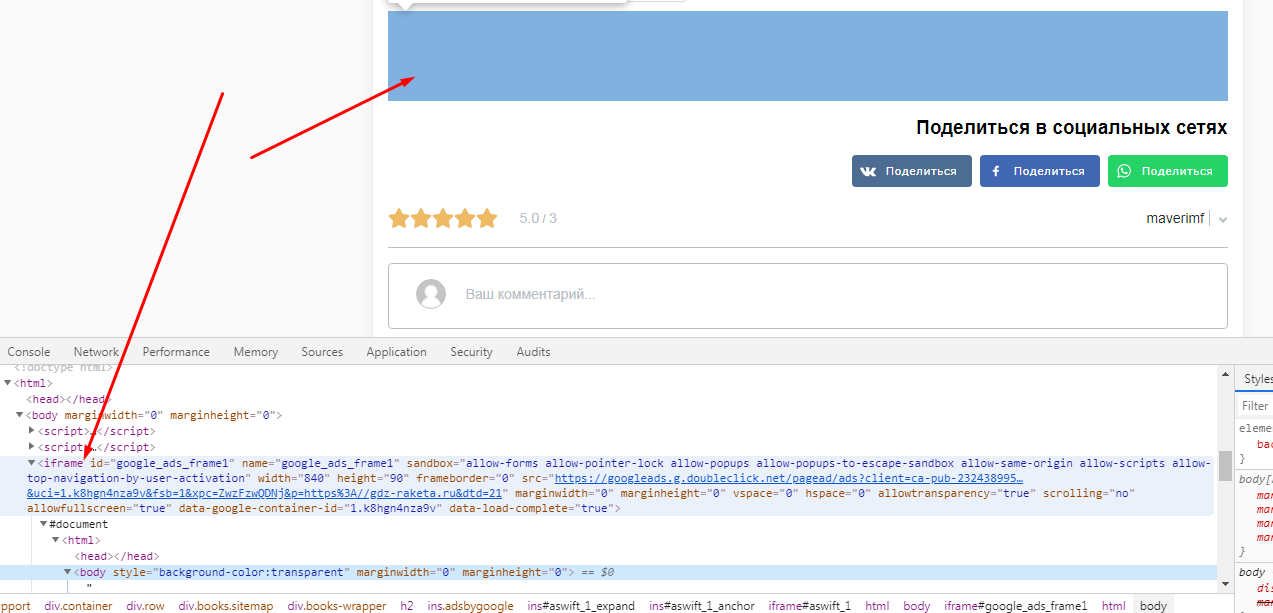Collapse the #document node
This screenshot has height=613, width=1273.
coord(43,524)
